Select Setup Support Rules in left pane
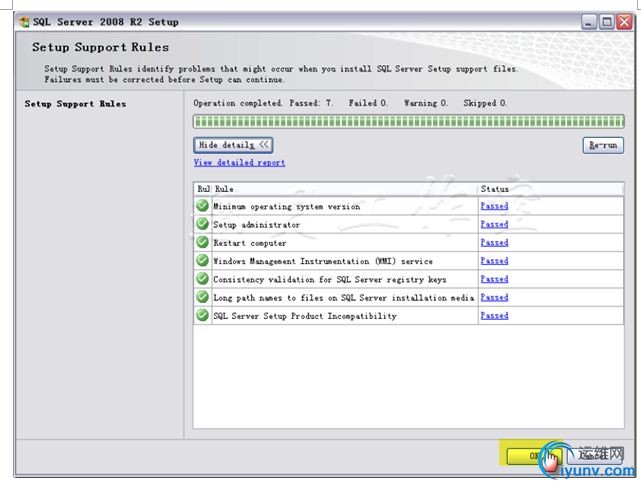The image size is (641, 487). tap(75, 104)
